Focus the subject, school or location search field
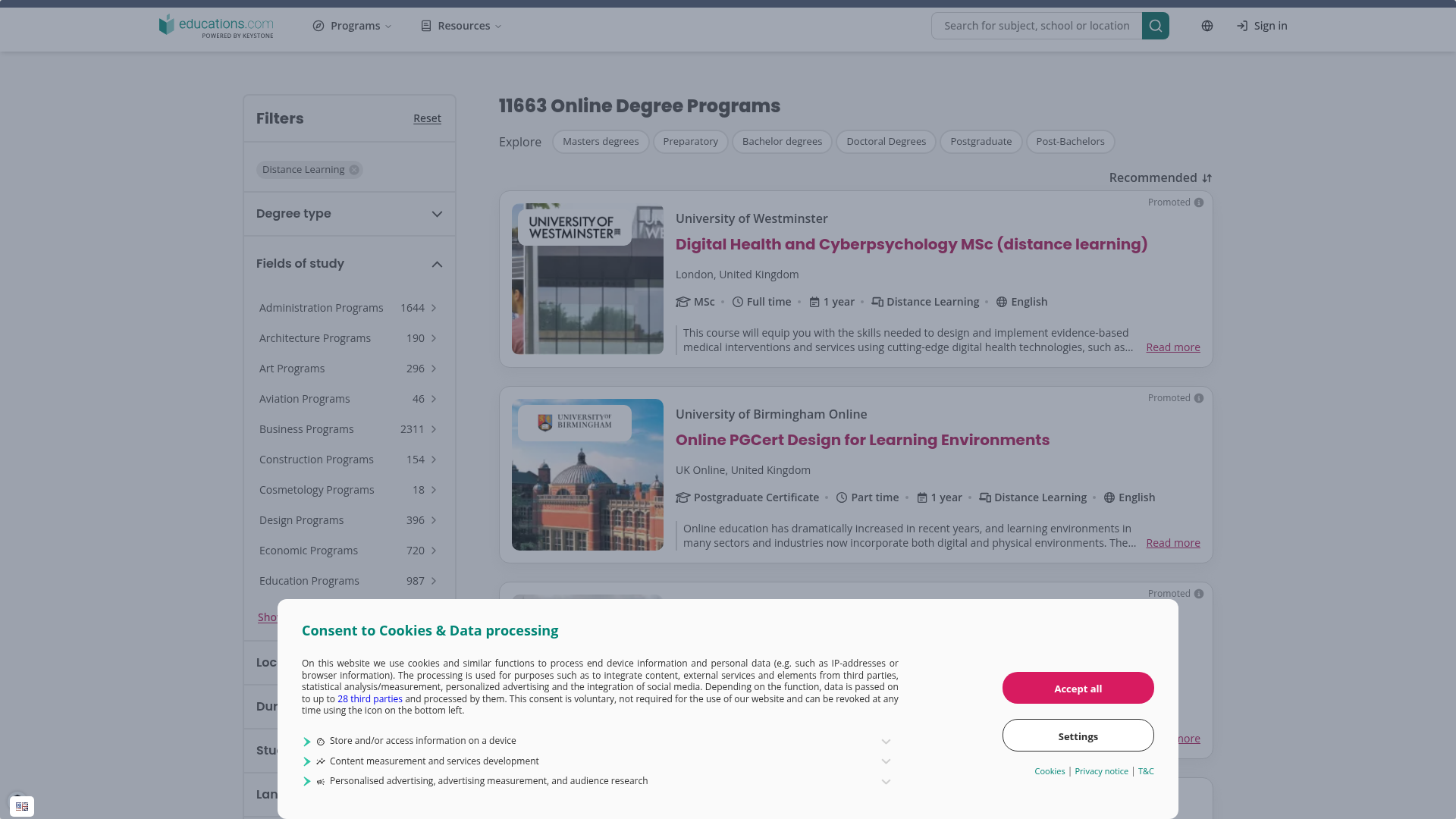The height and width of the screenshot is (819, 1456). (1037, 26)
